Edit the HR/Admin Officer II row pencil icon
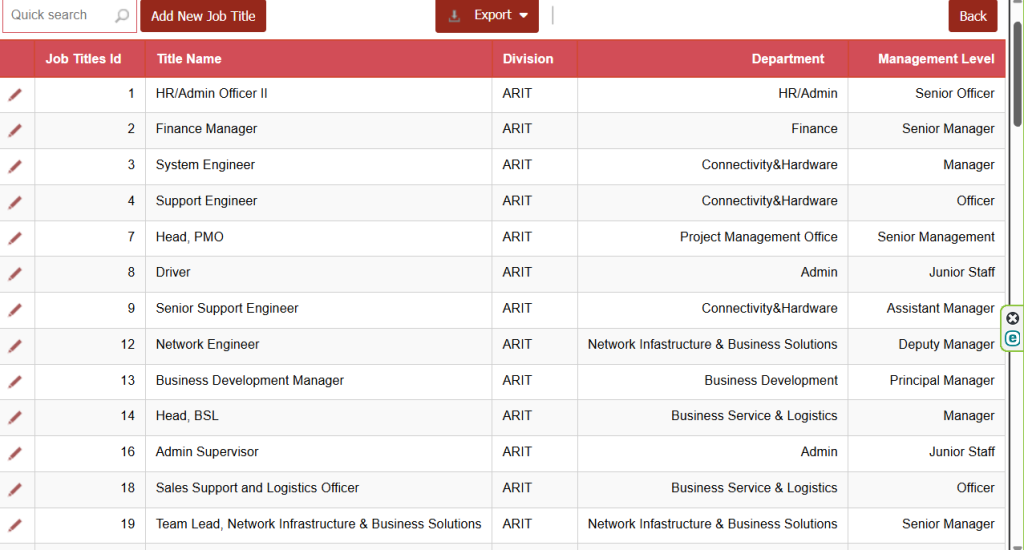The height and width of the screenshot is (550, 1024). (15, 94)
